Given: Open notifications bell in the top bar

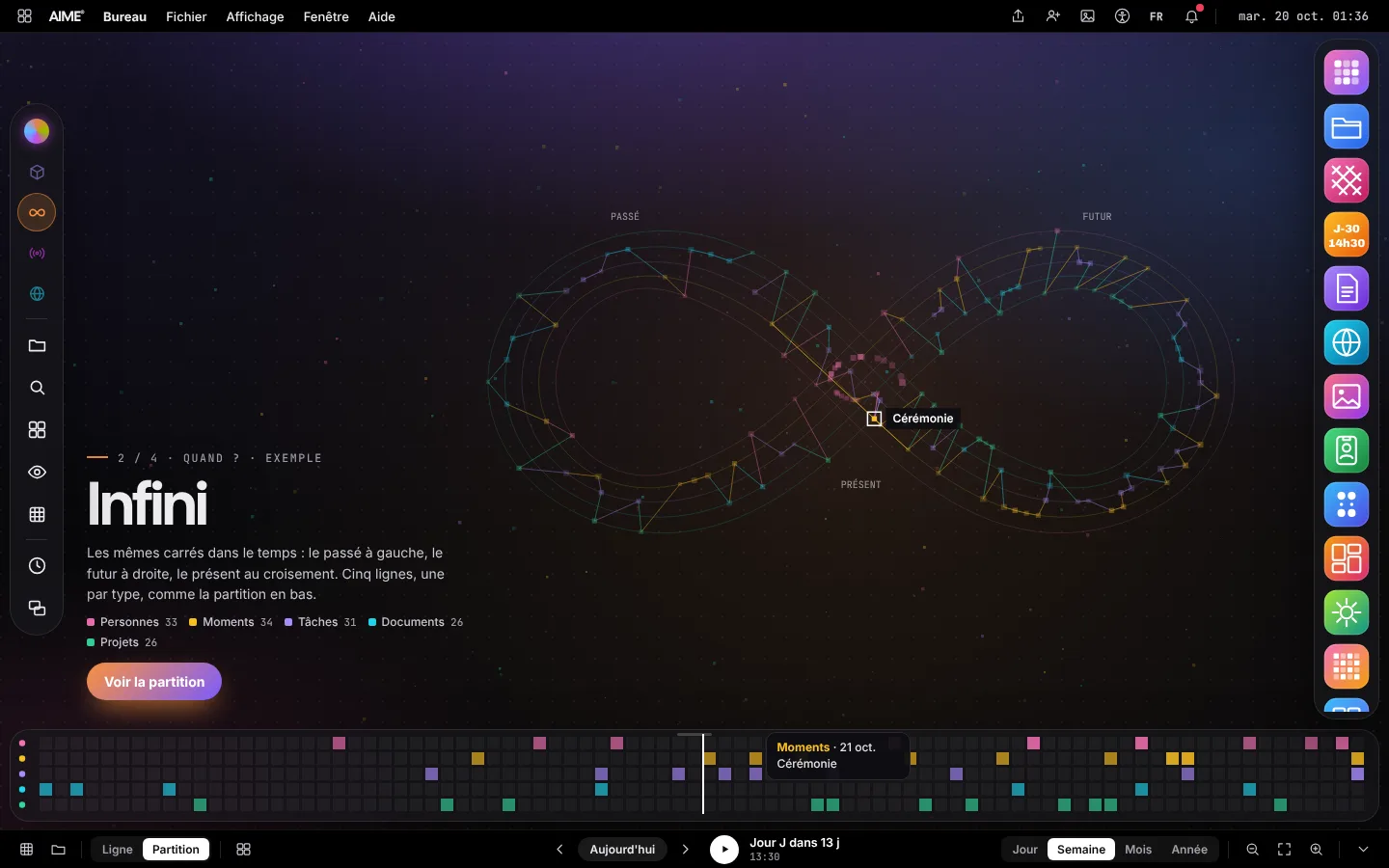Looking at the screenshot, I should [1192, 16].
